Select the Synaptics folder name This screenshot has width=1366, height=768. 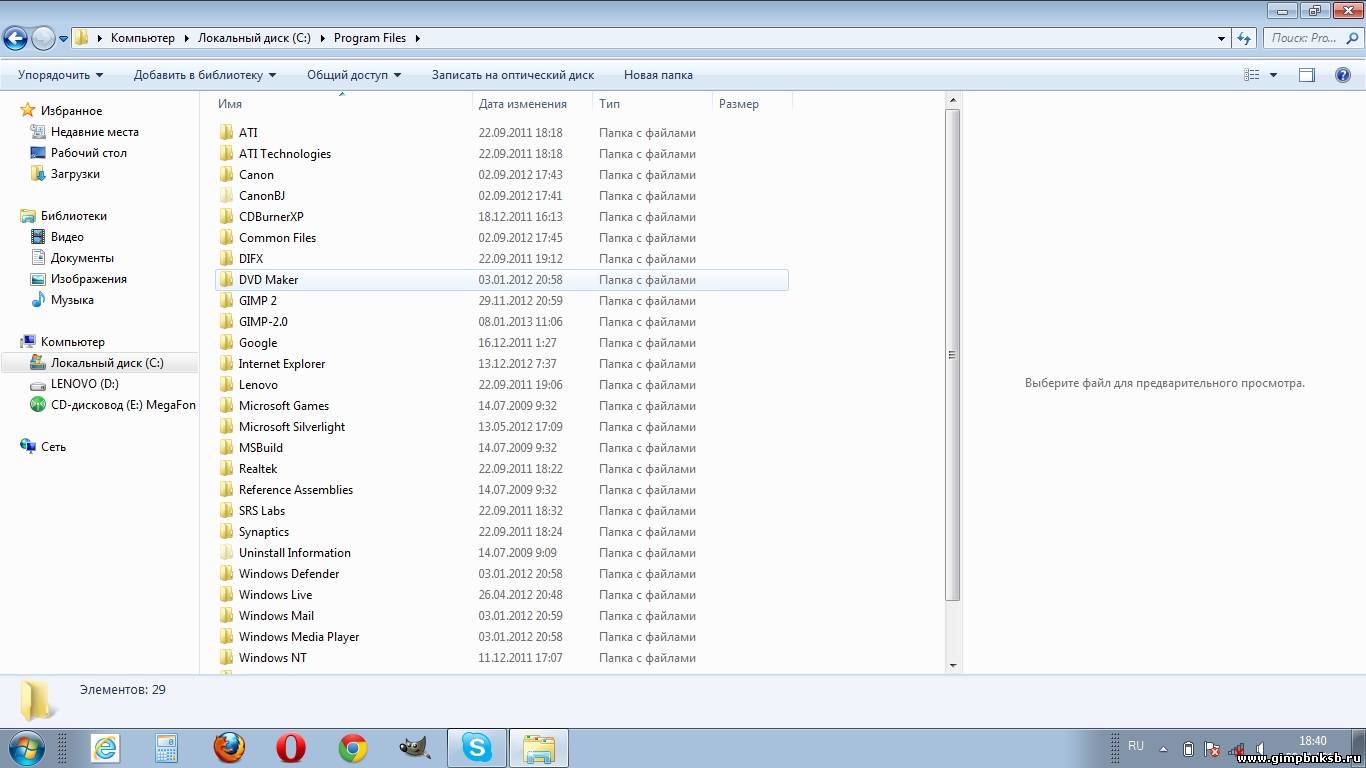264,531
